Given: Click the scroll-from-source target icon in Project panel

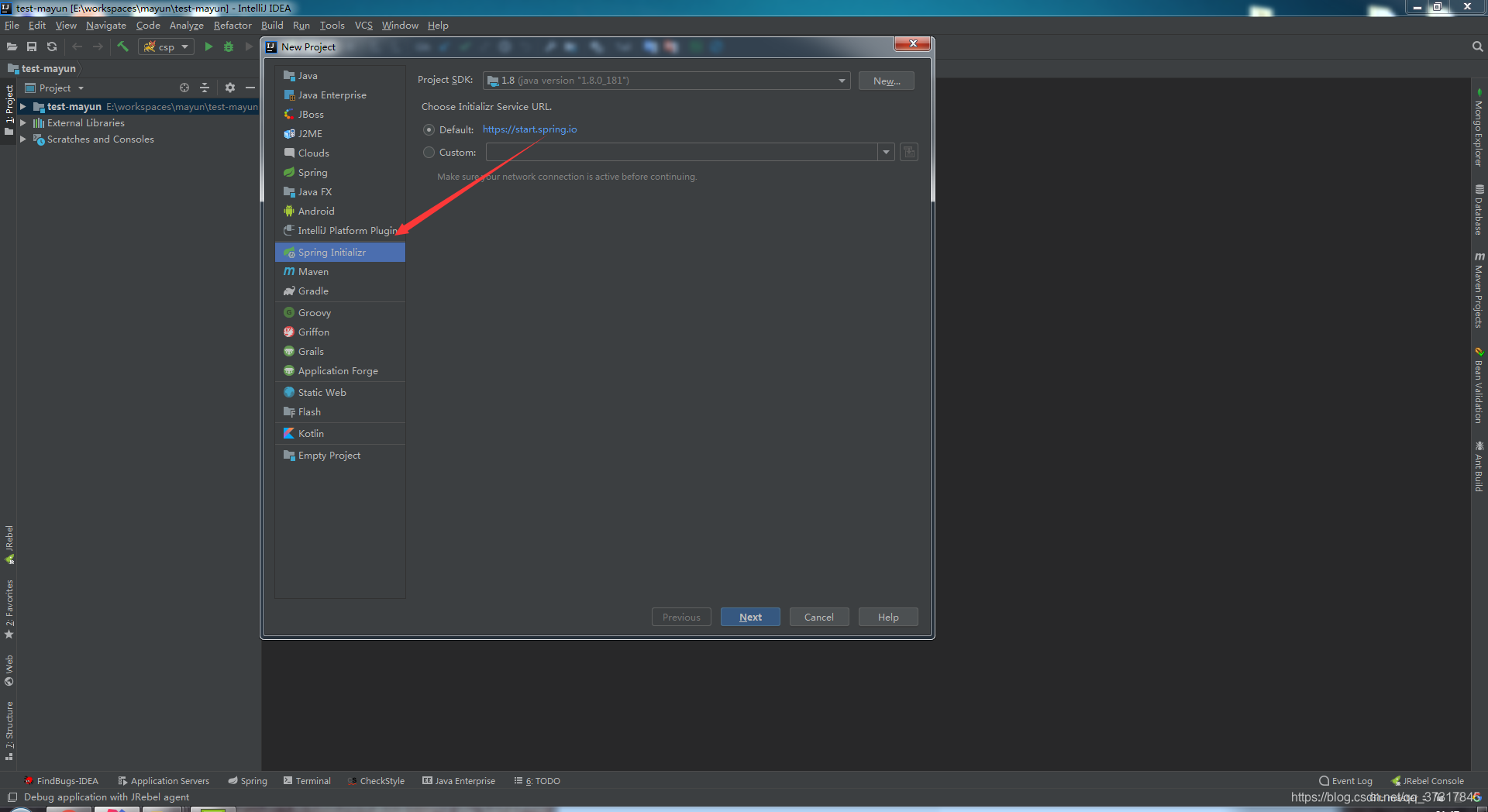Looking at the screenshot, I should point(184,88).
